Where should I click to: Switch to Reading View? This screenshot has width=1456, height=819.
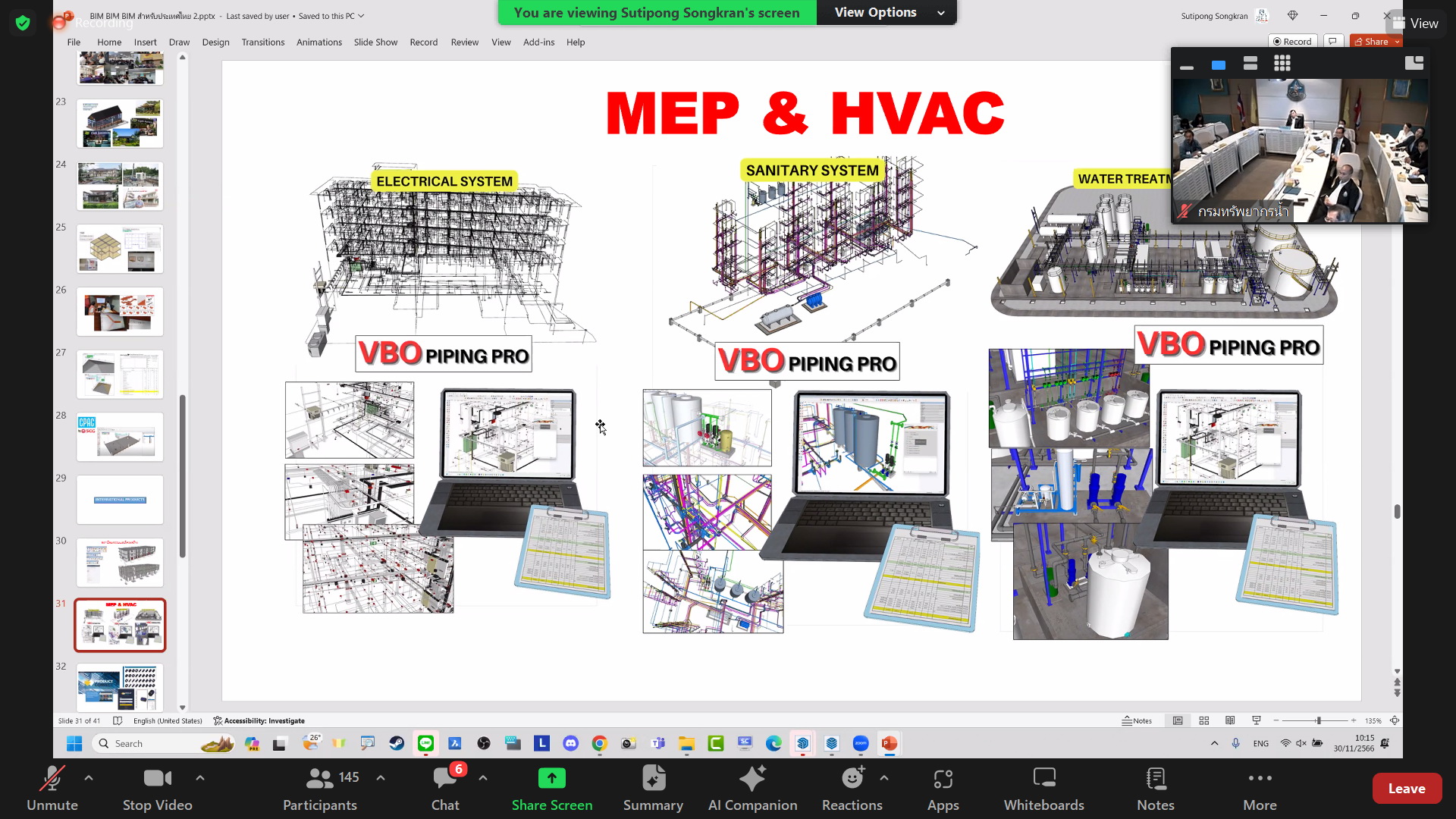[x=1230, y=720]
